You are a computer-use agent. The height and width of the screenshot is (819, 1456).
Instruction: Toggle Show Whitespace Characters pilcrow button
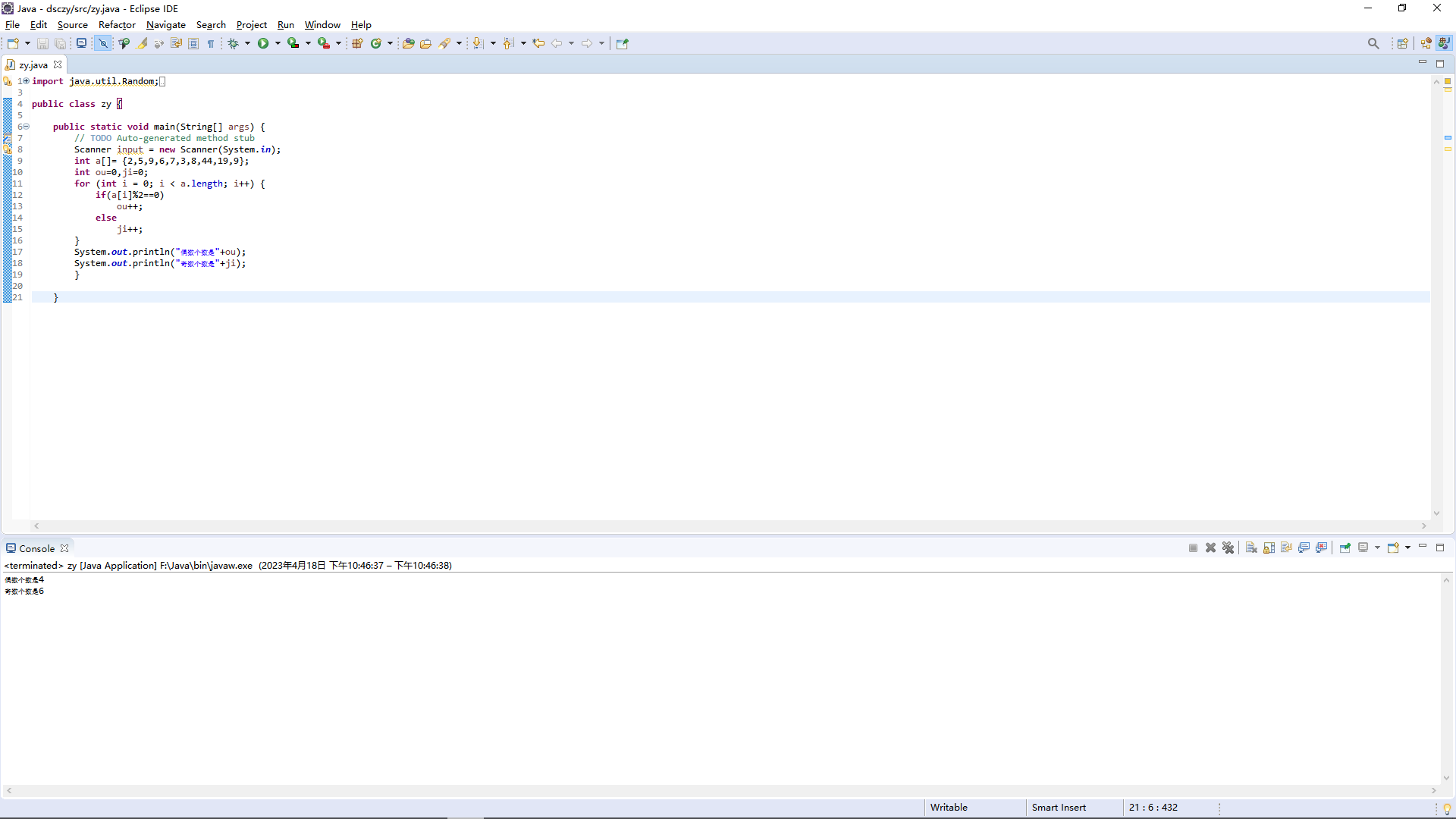pos(211,43)
